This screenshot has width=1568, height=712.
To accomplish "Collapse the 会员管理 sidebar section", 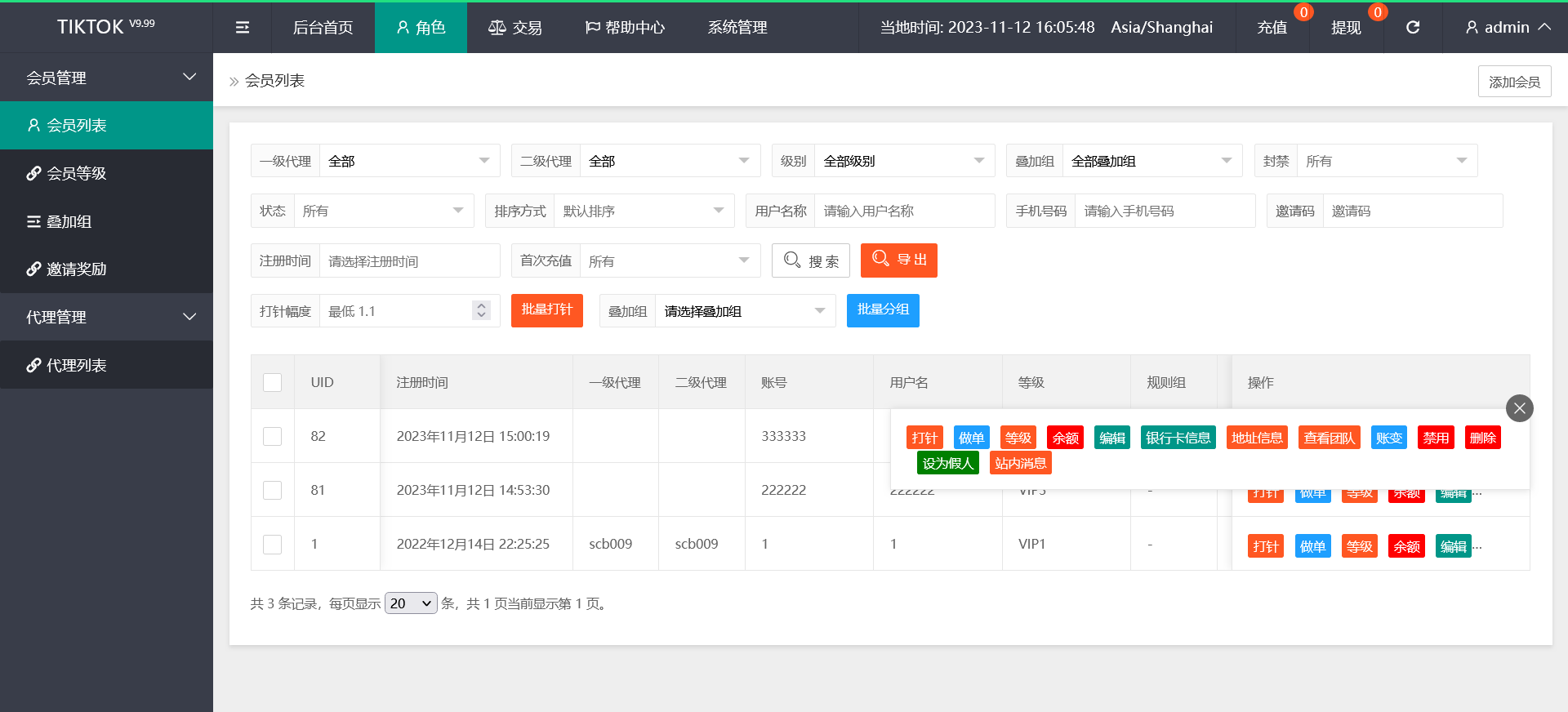I will pos(106,78).
